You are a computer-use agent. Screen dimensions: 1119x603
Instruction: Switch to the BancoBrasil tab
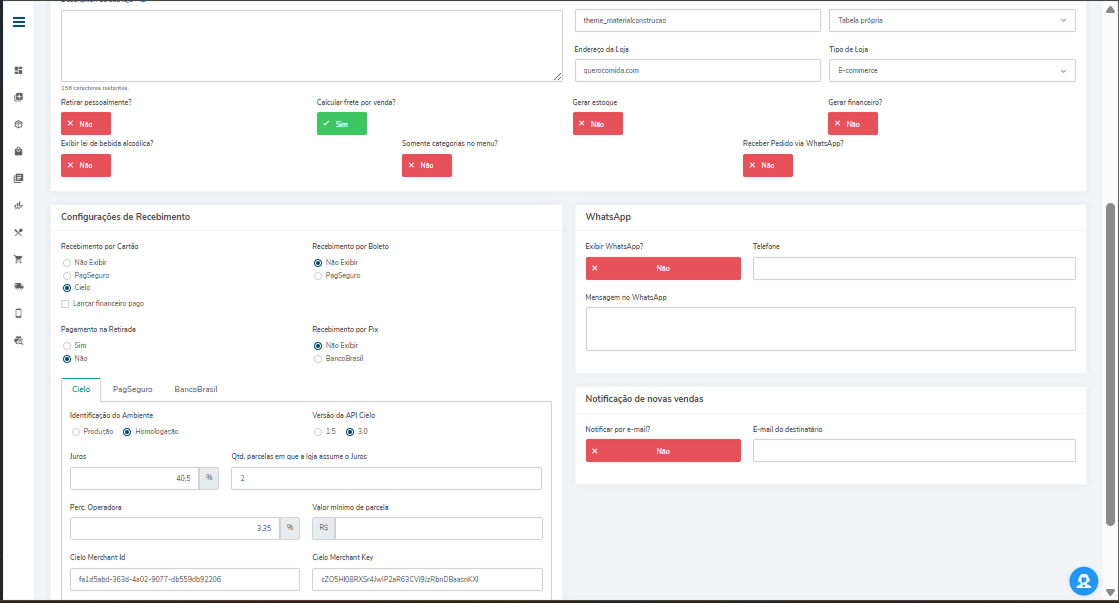click(x=195, y=390)
